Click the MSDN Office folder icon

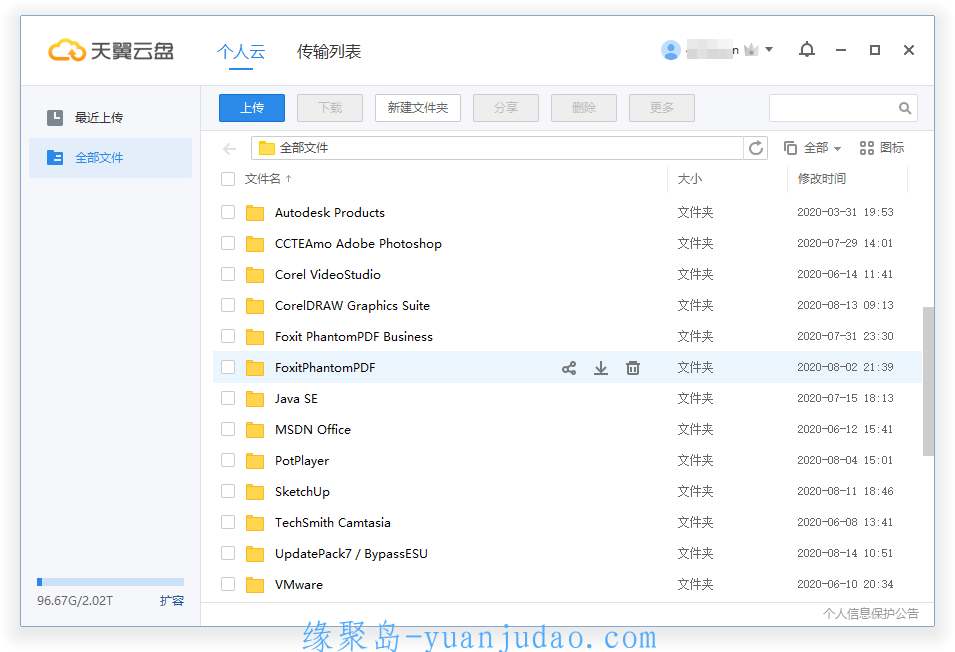coord(255,430)
